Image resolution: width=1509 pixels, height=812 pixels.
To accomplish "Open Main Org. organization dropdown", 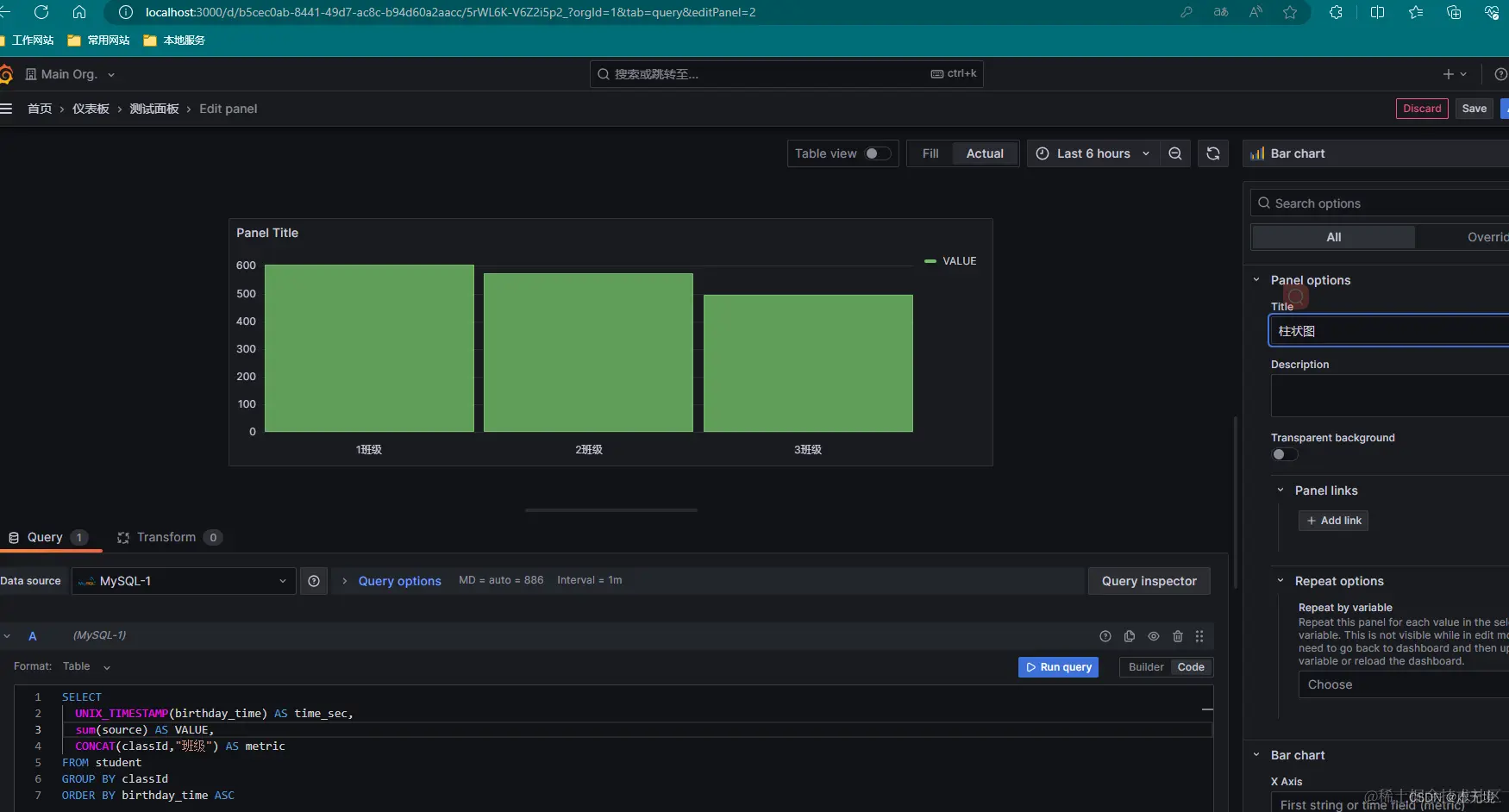I will click(x=71, y=74).
